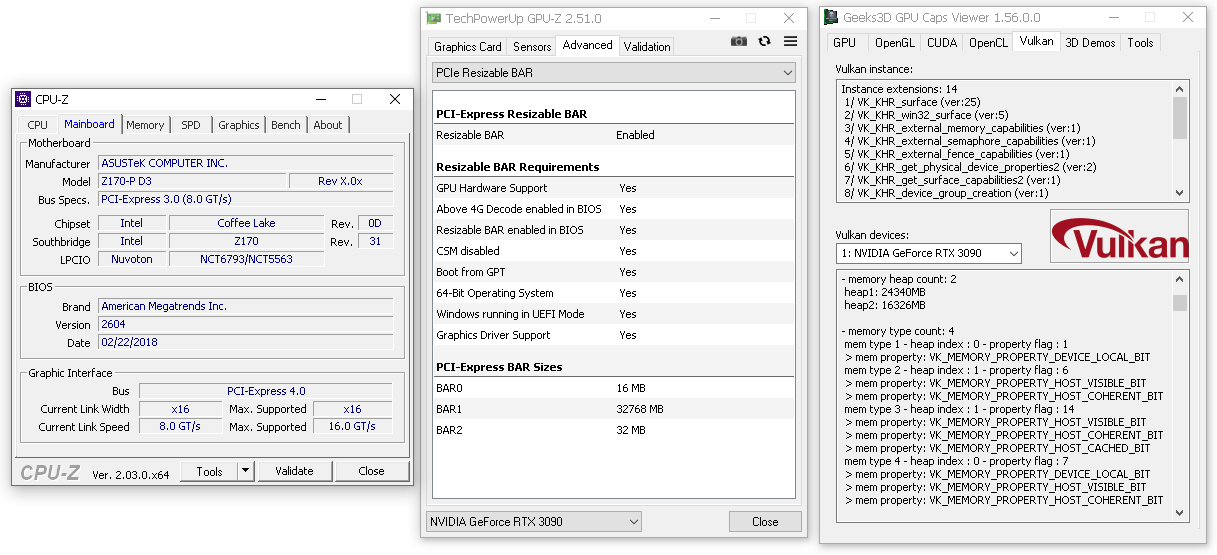
Task: Open the Sensors tab in GPU-Z
Action: [x=532, y=47]
